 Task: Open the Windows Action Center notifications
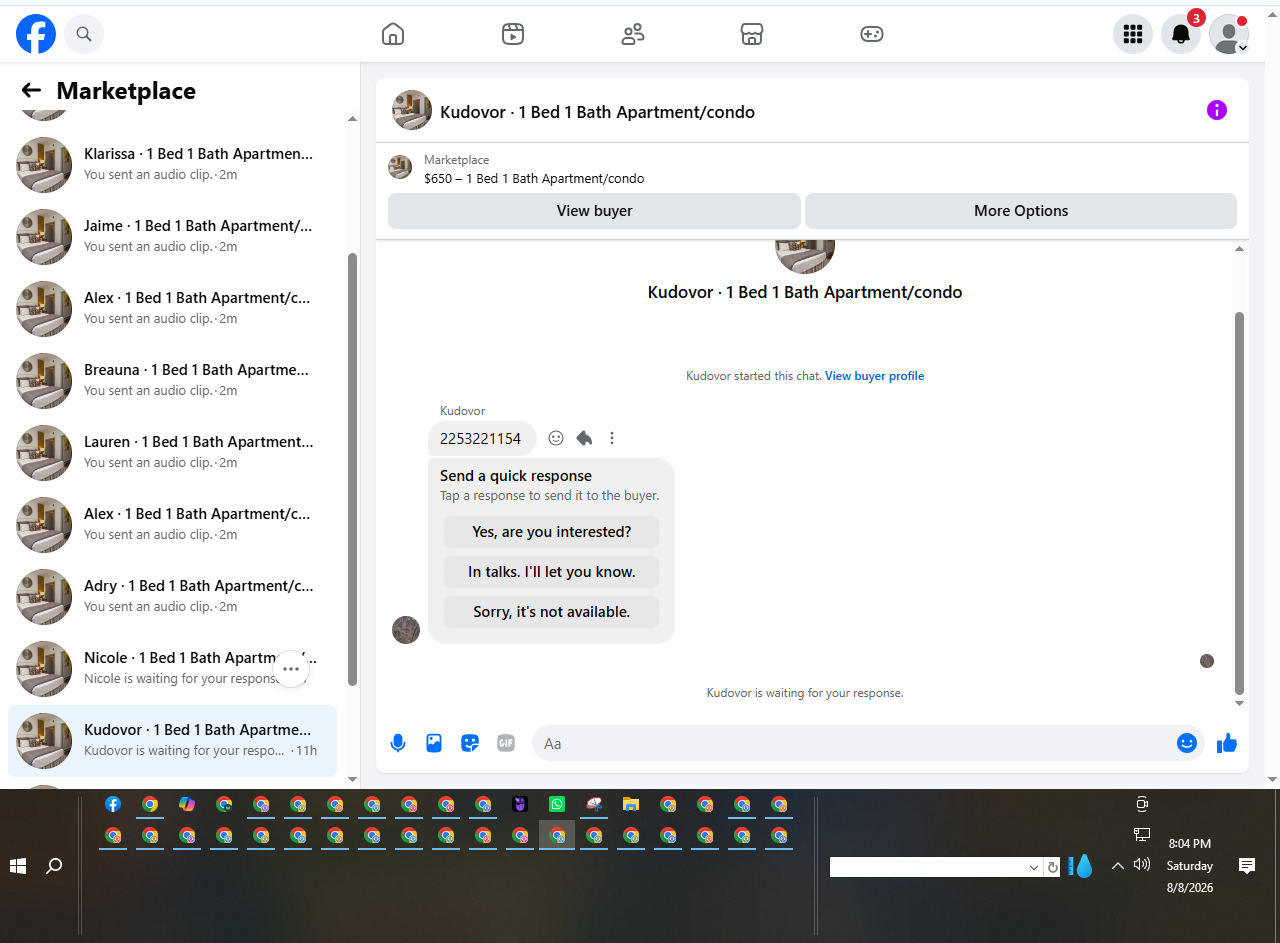point(1247,866)
